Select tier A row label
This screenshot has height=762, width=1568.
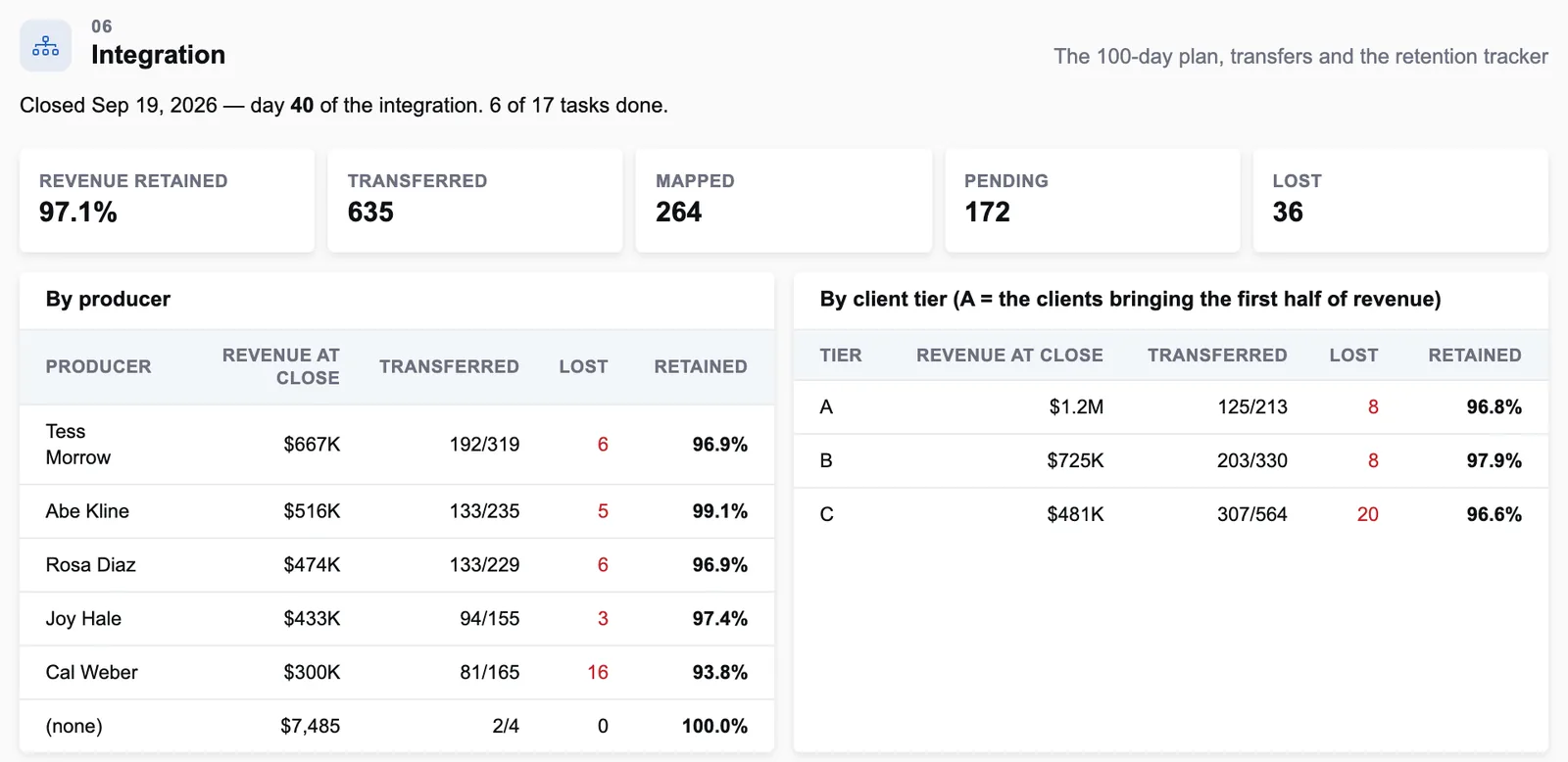point(826,407)
